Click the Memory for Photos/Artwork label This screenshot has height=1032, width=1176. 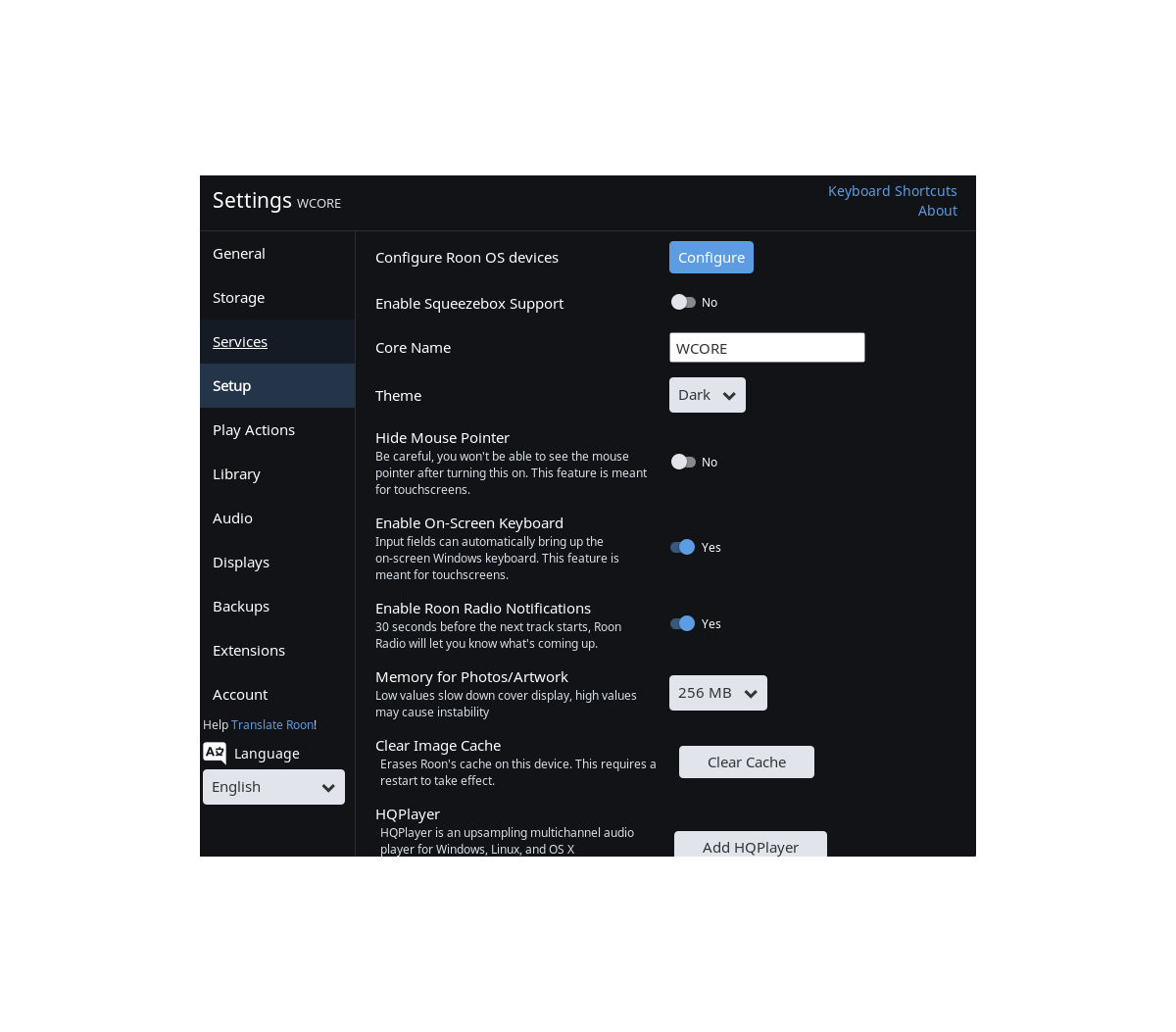point(471,677)
